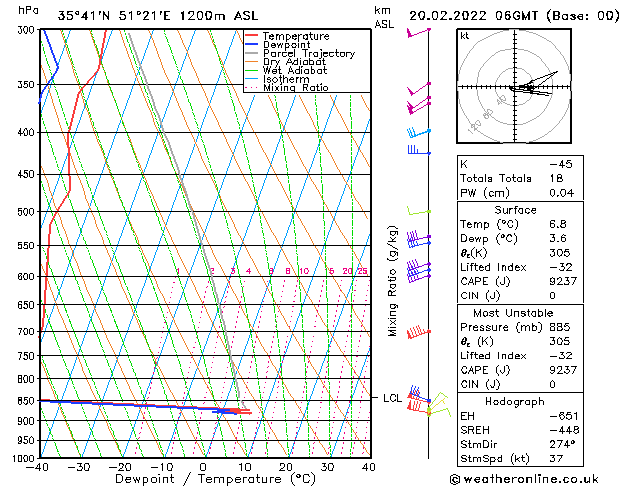629x486 pixels.
Task: Click the Pressure (mb) value 885
Action: pyautogui.click(x=560, y=327)
